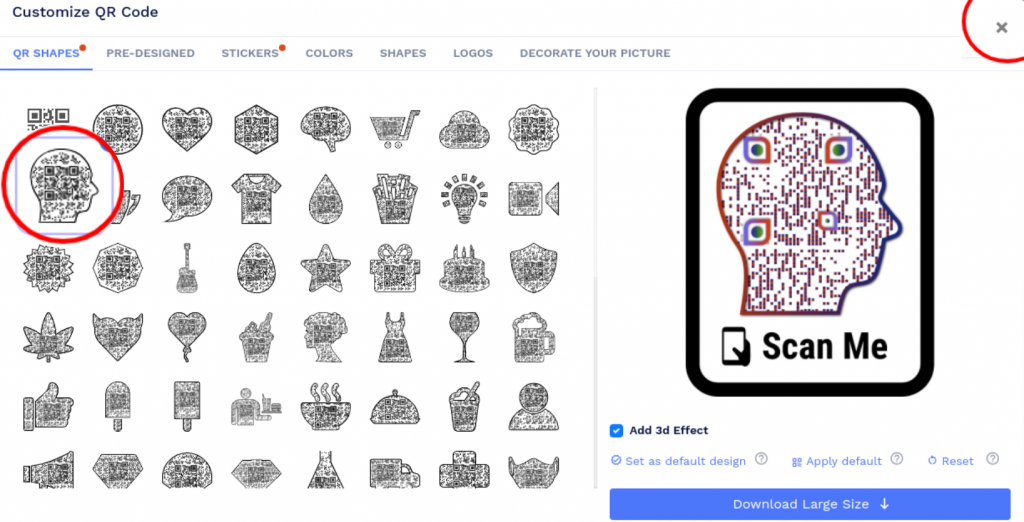Select the star-shaped QR code
This screenshot has height=522, width=1024.
[x=325, y=268]
